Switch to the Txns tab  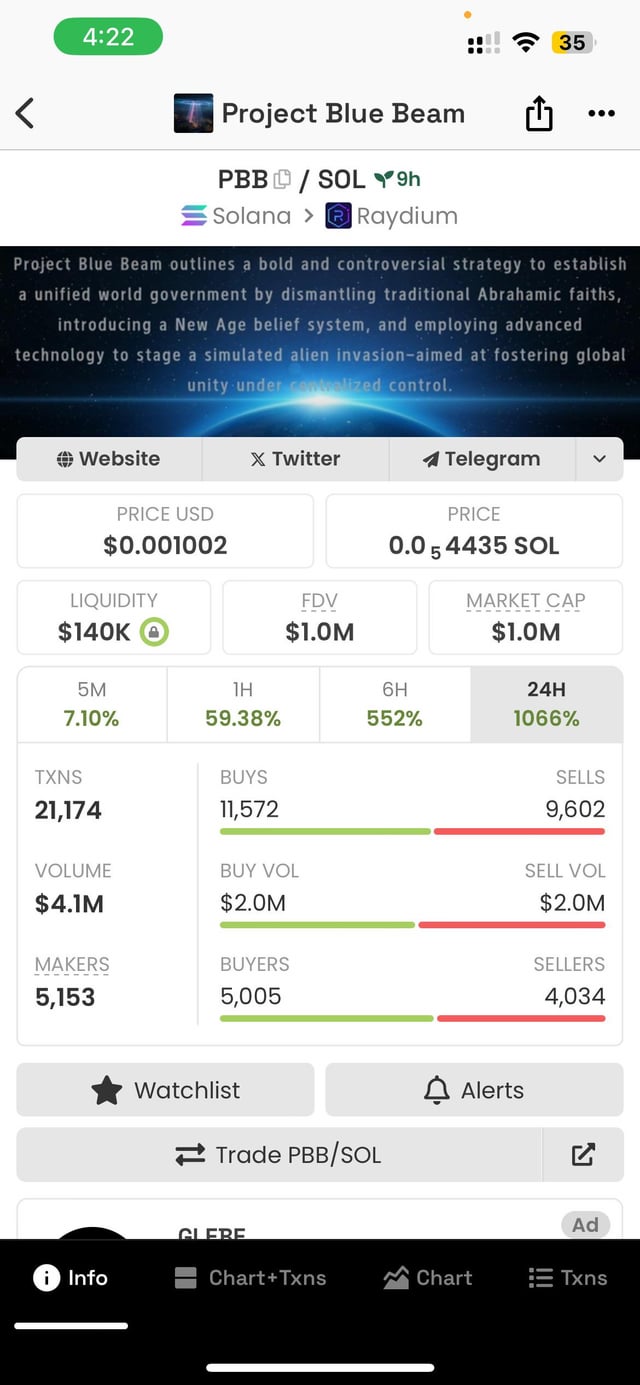tap(567, 1278)
